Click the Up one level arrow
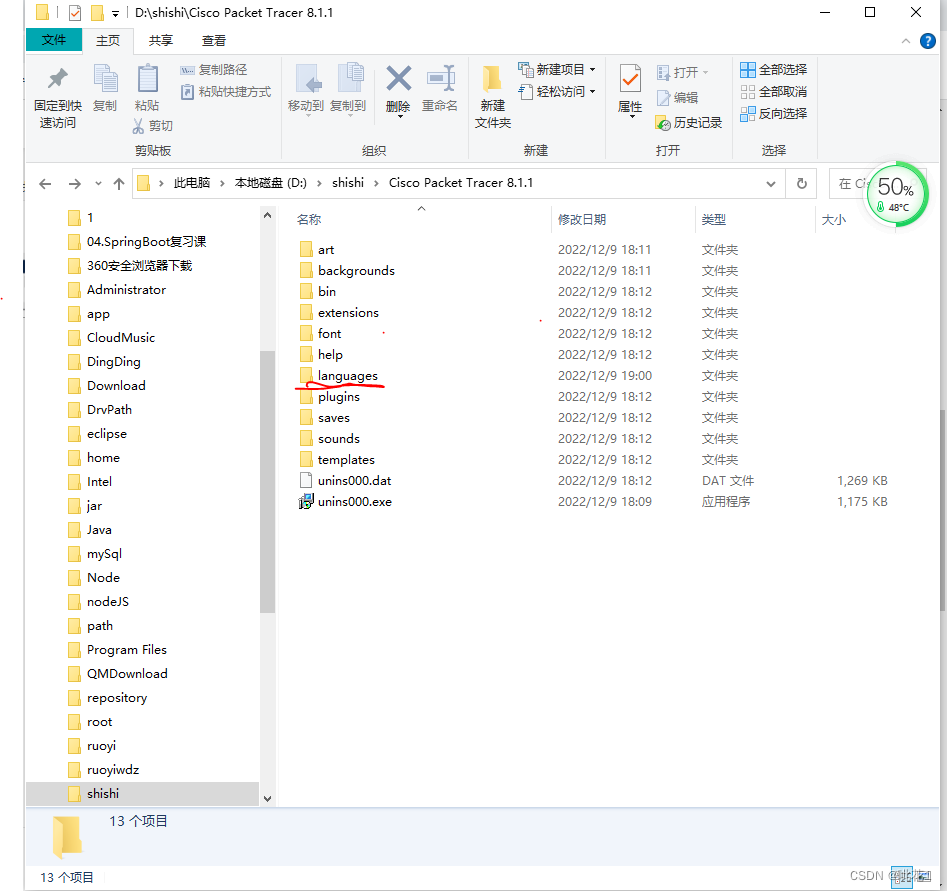The image size is (947, 891). 119,184
